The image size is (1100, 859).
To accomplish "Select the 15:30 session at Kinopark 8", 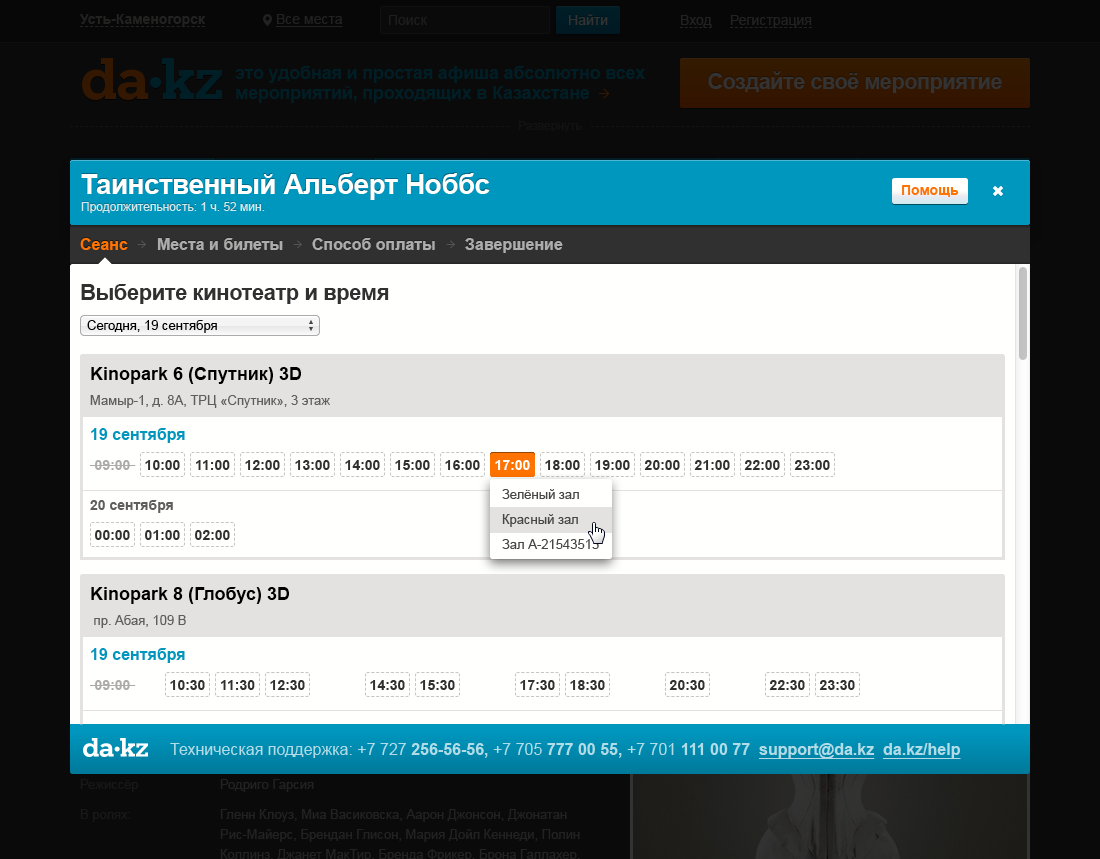I will [x=437, y=685].
